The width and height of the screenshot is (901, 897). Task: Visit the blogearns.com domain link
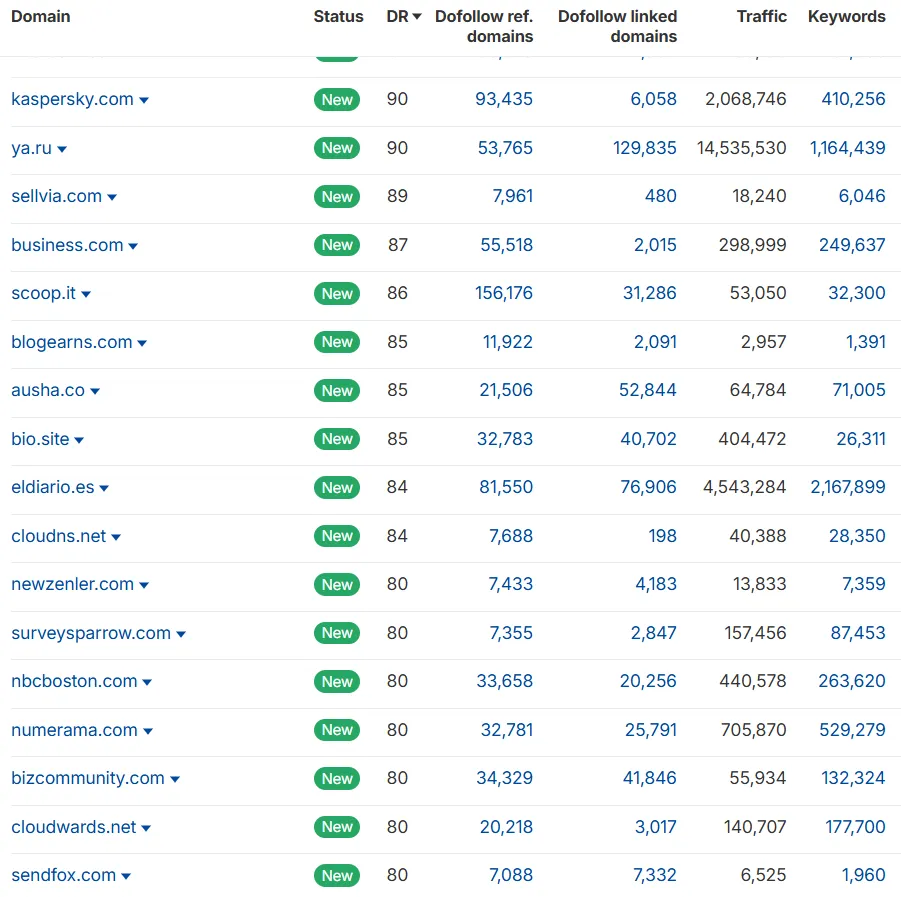click(72, 342)
